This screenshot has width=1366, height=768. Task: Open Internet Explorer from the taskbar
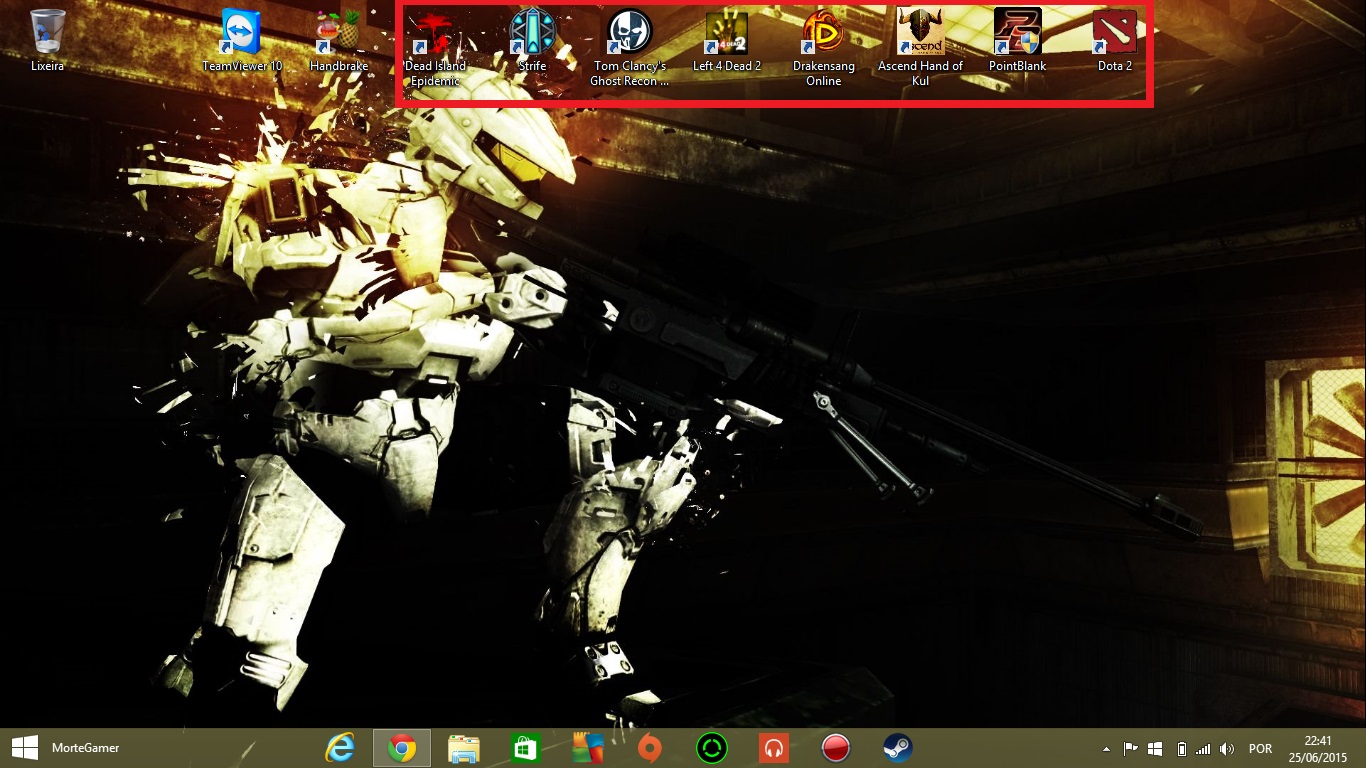[x=341, y=748]
